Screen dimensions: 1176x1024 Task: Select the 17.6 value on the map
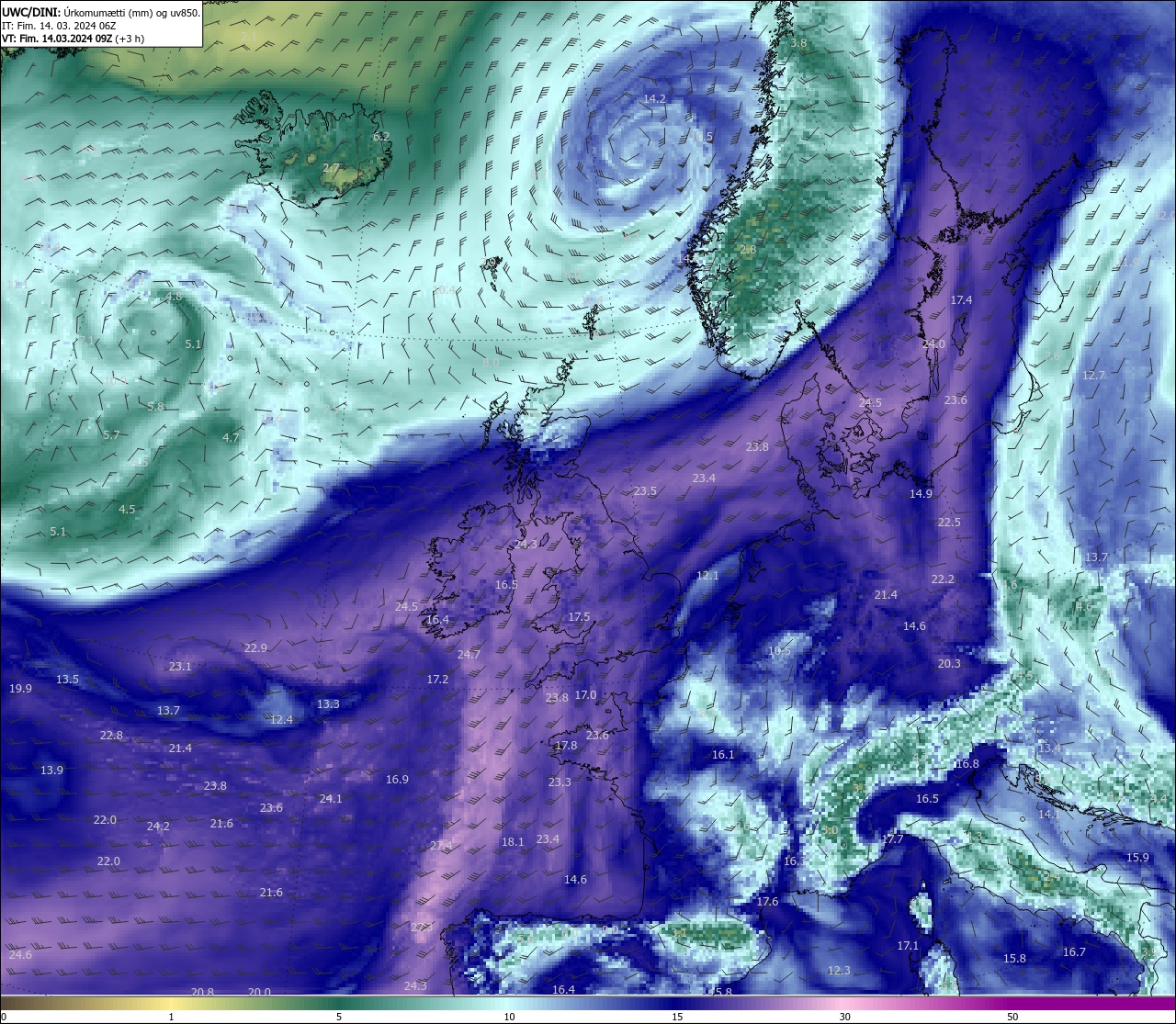(x=767, y=902)
